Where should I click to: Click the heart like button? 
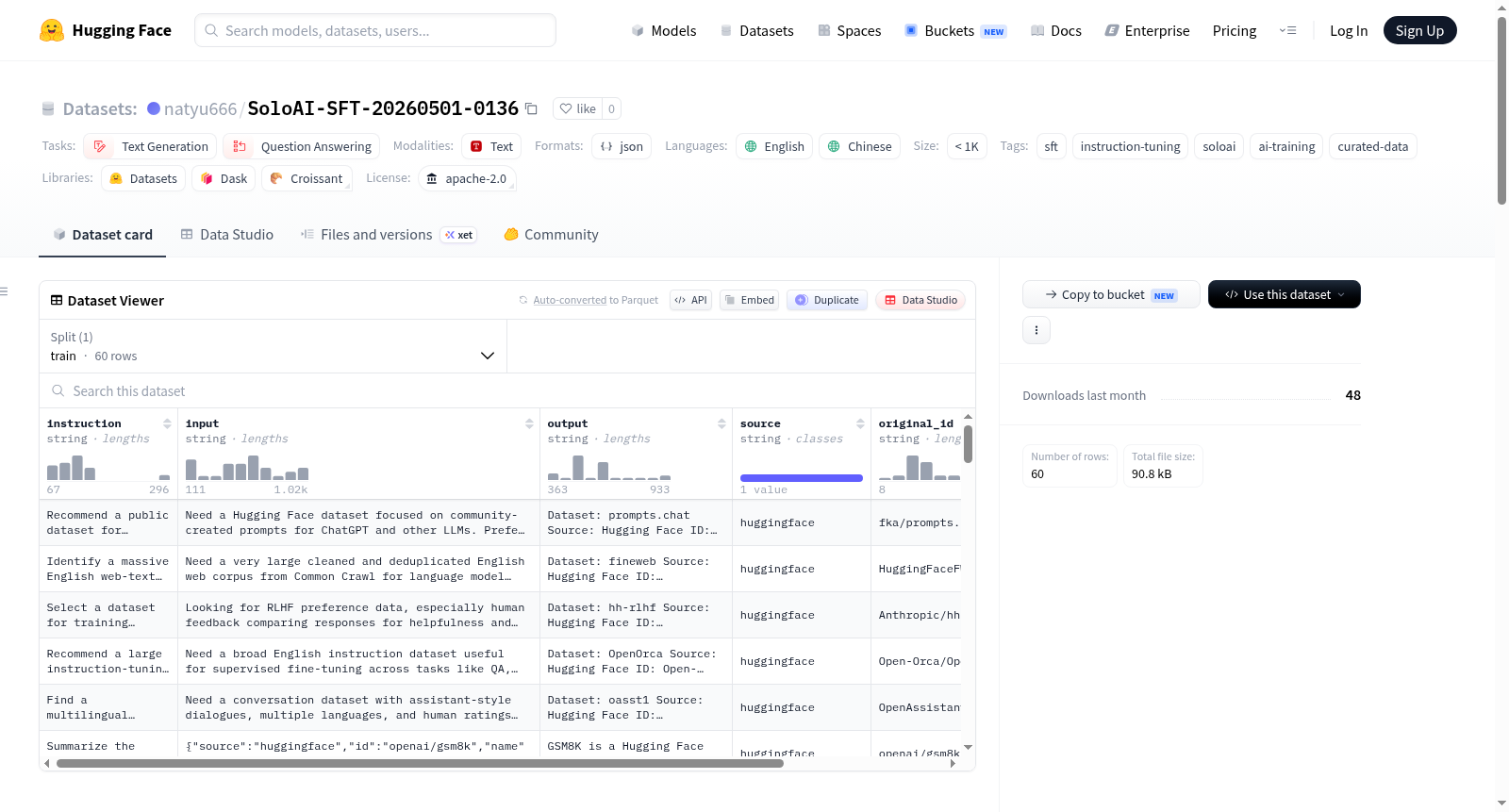click(x=577, y=108)
